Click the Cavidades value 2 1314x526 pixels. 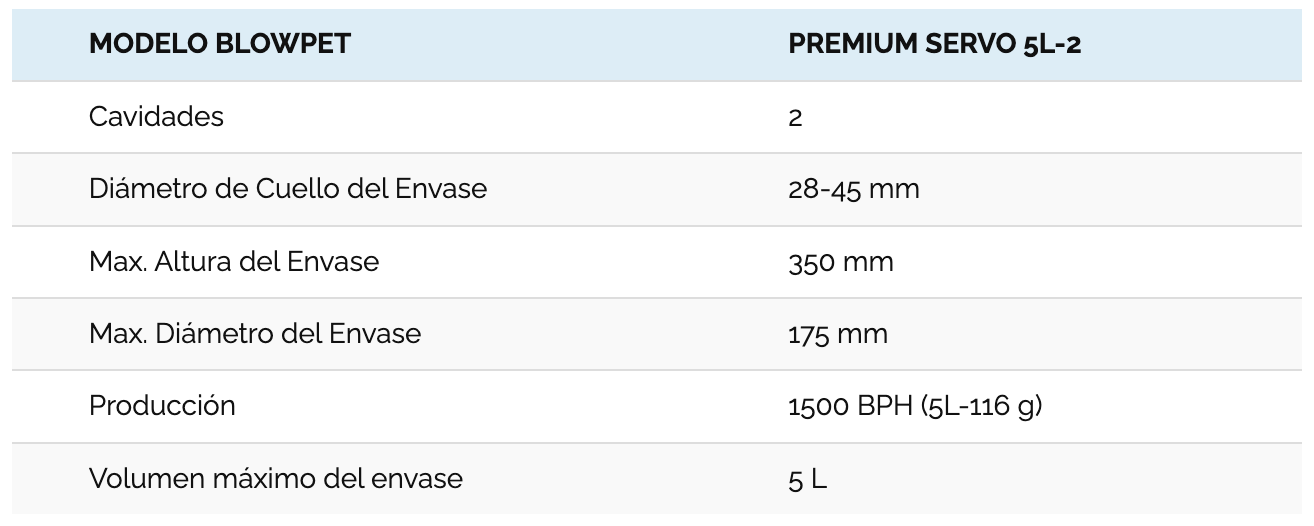795,118
